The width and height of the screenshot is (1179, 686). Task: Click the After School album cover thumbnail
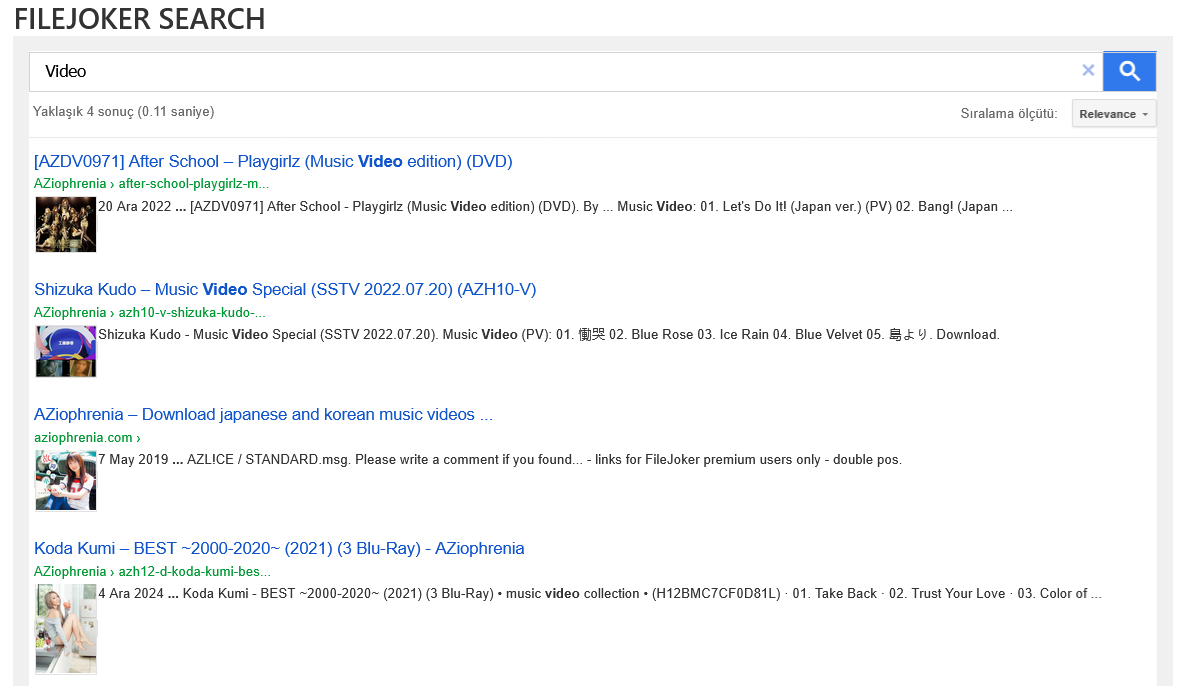(66, 224)
